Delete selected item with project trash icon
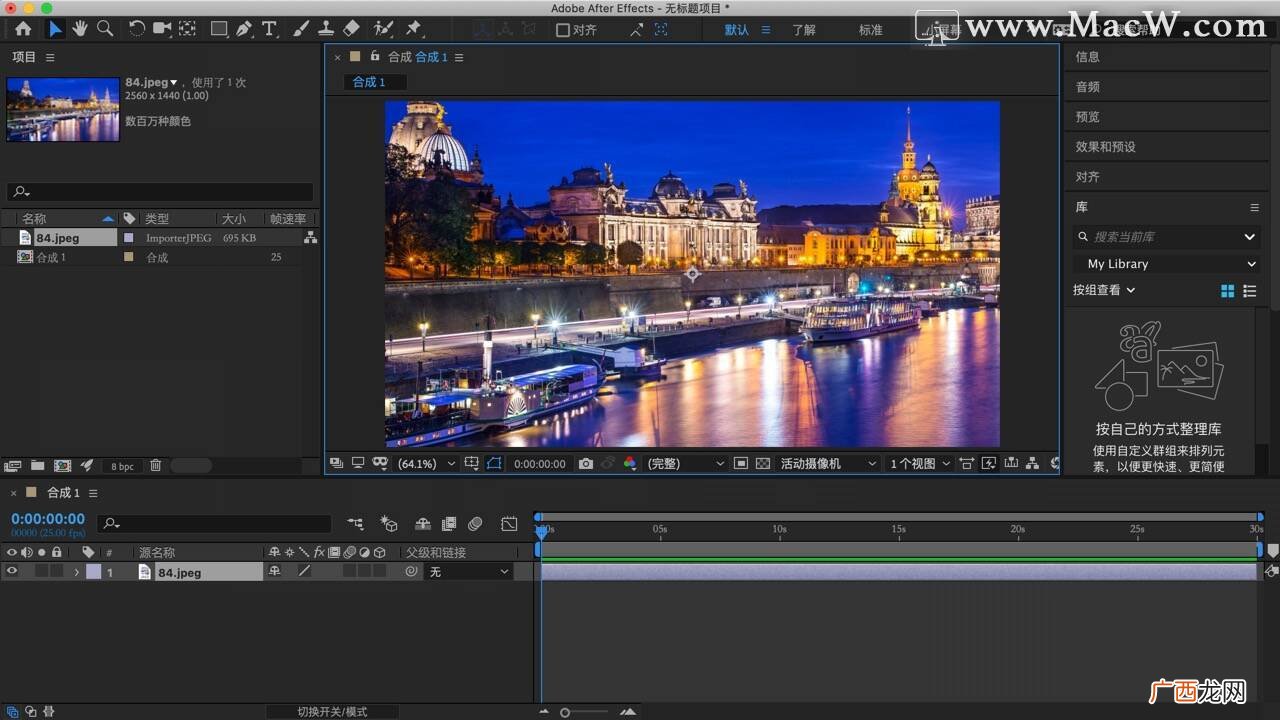This screenshot has height=720, width=1280. [x=155, y=465]
